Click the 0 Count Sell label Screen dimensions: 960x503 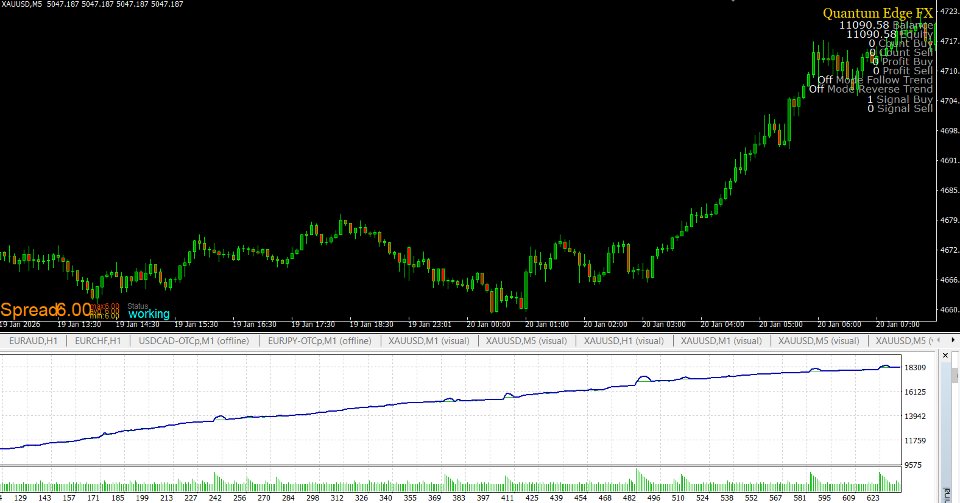click(x=901, y=53)
